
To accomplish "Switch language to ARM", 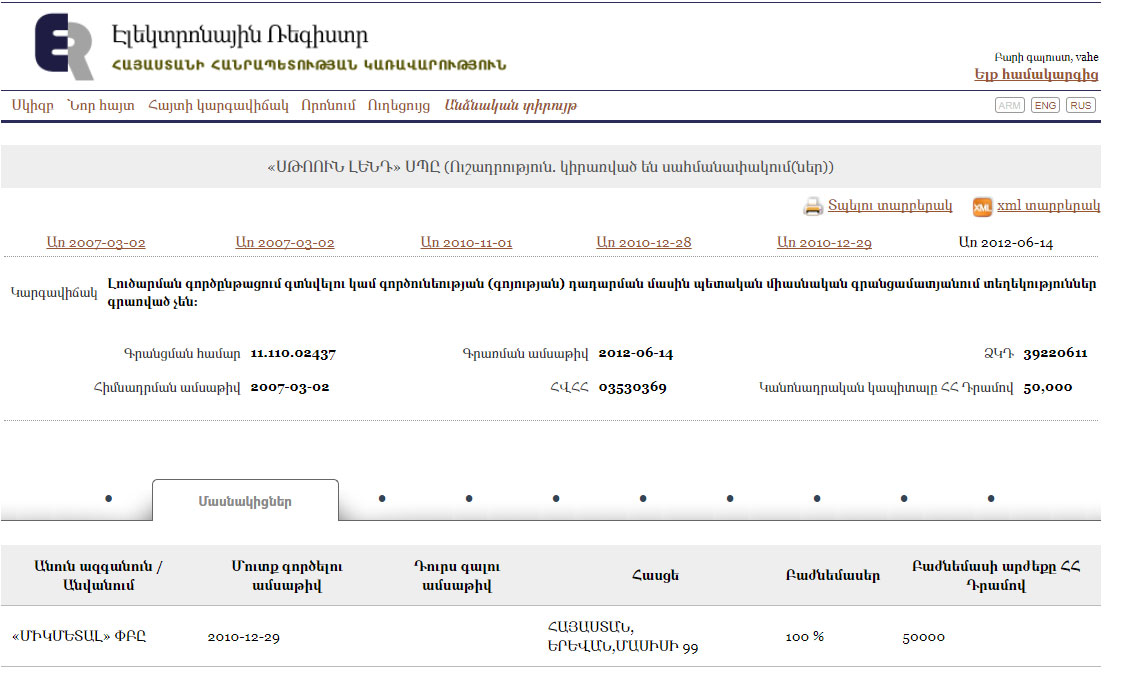I will point(1009,106).
